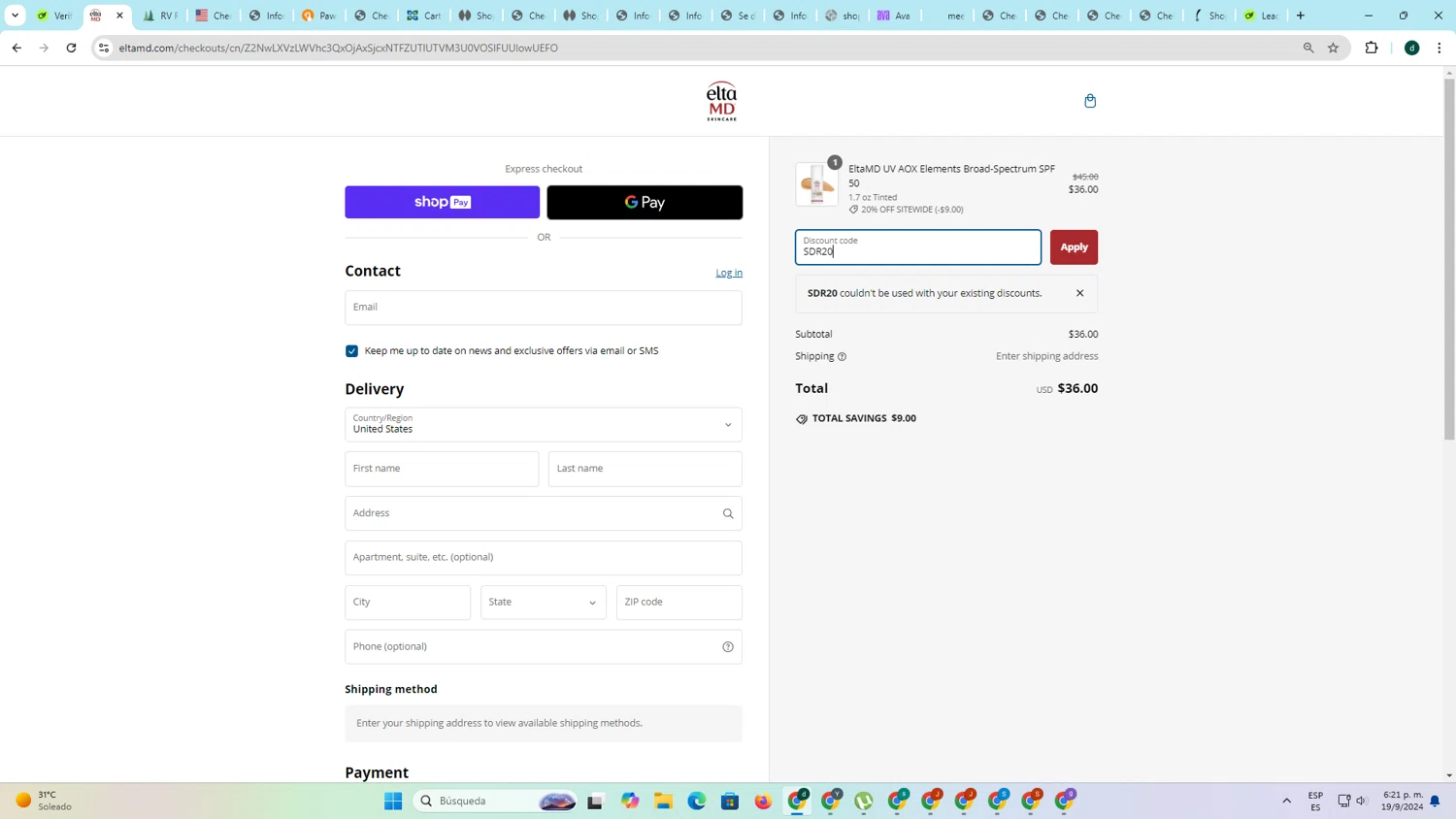Reload the checkout page
The width and height of the screenshot is (1456, 819).
(x=71, y=48)
